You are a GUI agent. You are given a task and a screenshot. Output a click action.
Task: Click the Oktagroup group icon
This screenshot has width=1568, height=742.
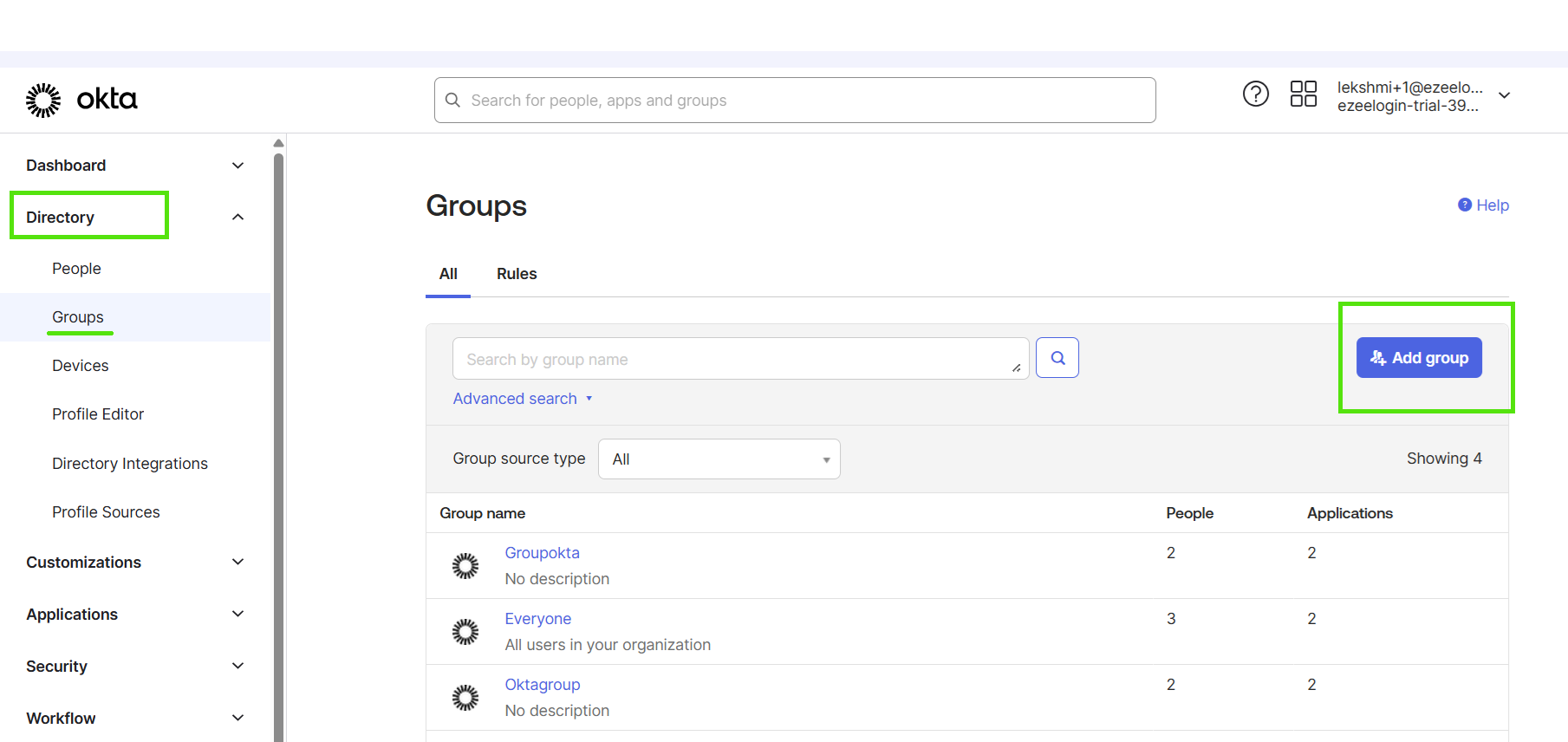[465, 698]
